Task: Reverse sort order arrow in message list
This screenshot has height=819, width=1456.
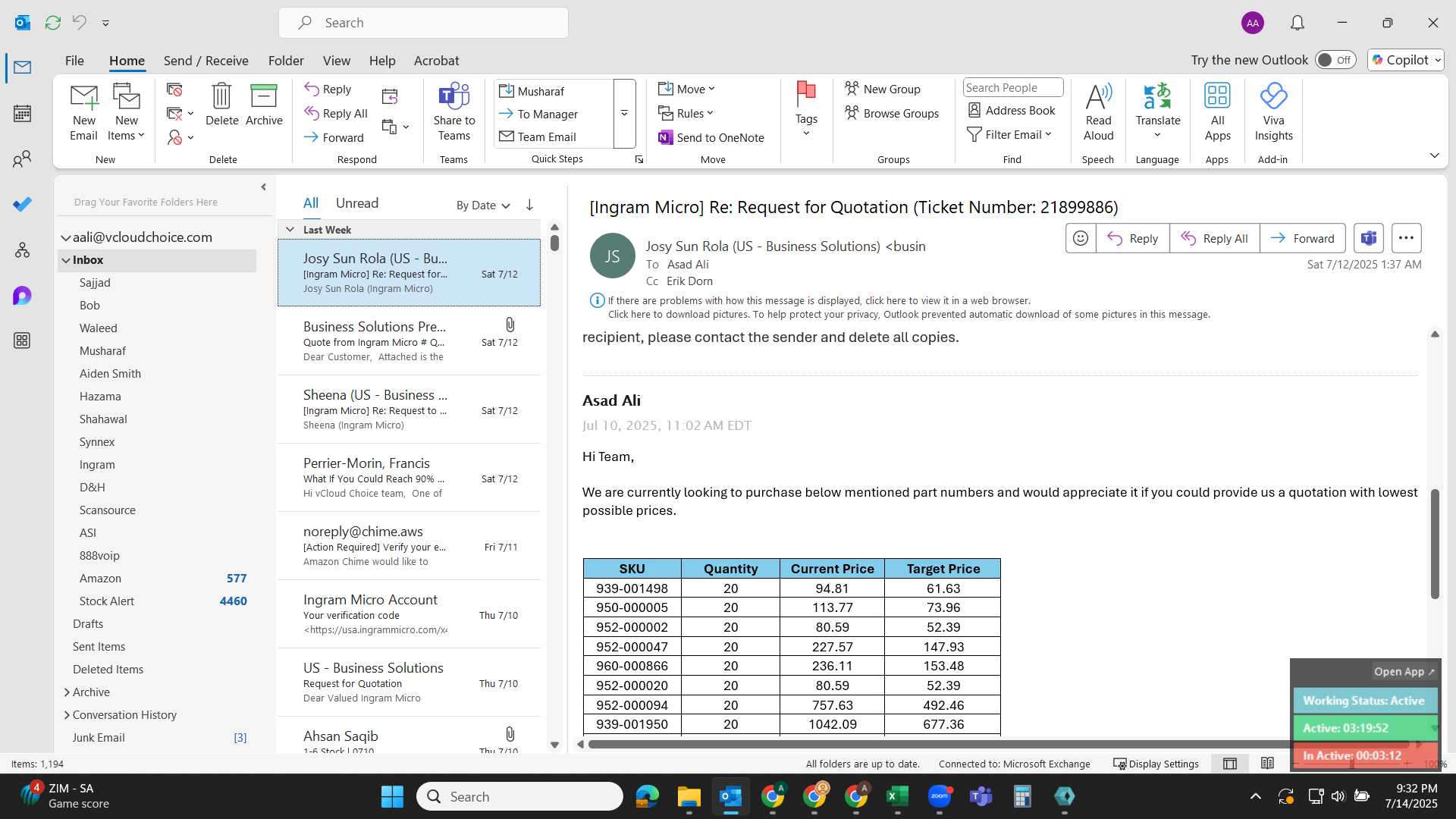Action: 529,205
